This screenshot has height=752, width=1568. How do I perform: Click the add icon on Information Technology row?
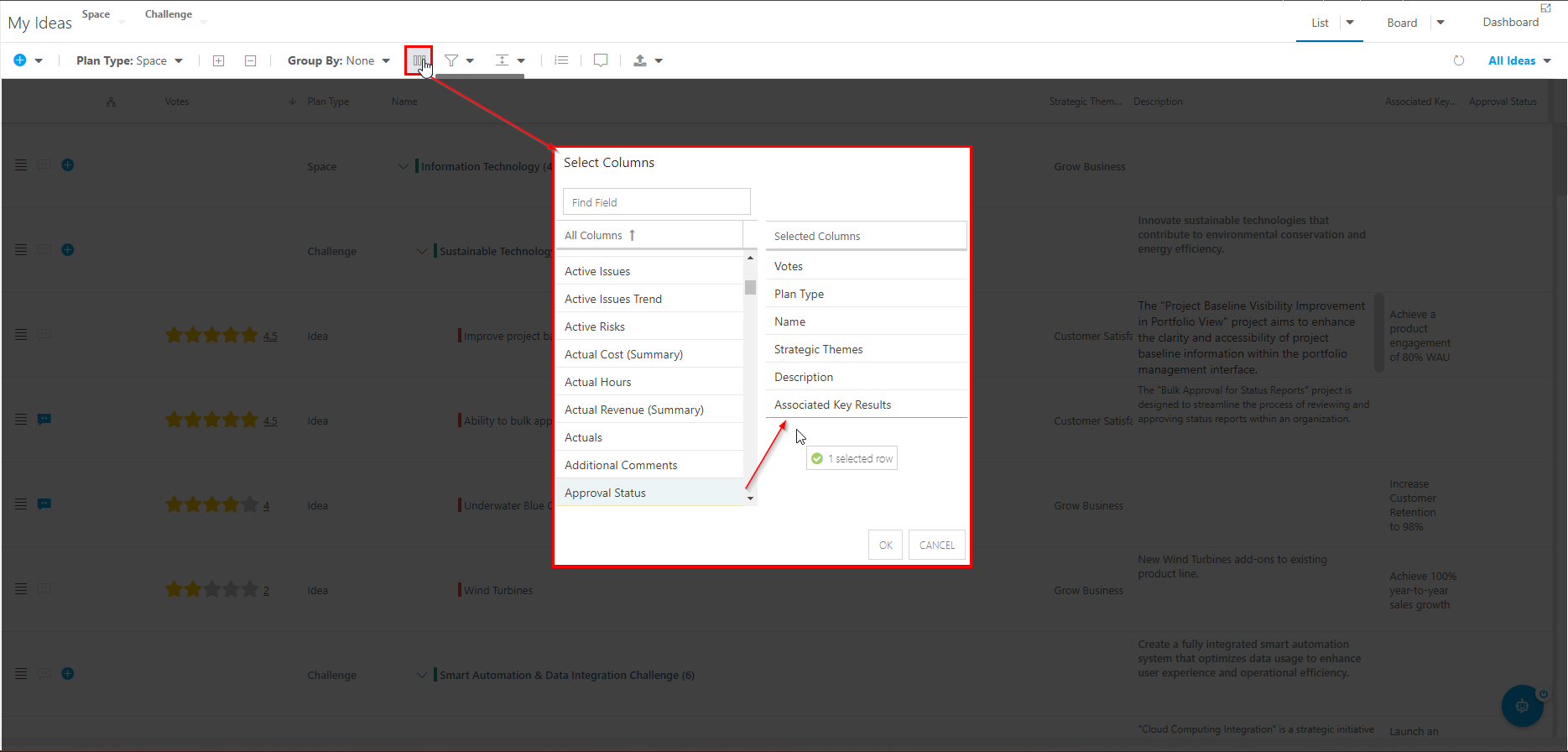click(68, 165)
